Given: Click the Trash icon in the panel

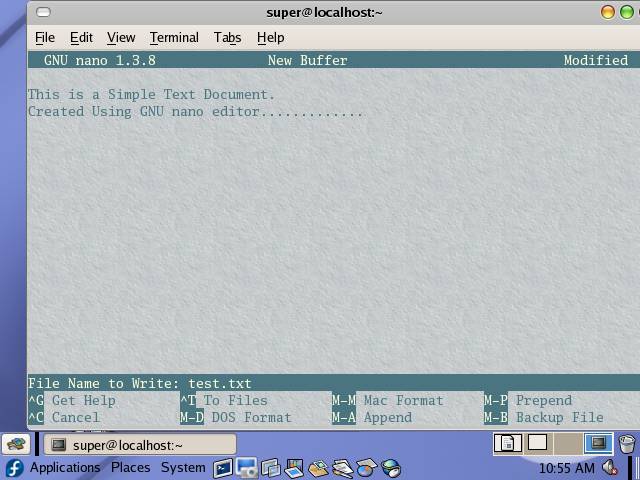Looking at the screenshot, I should [x=627, y=444].
